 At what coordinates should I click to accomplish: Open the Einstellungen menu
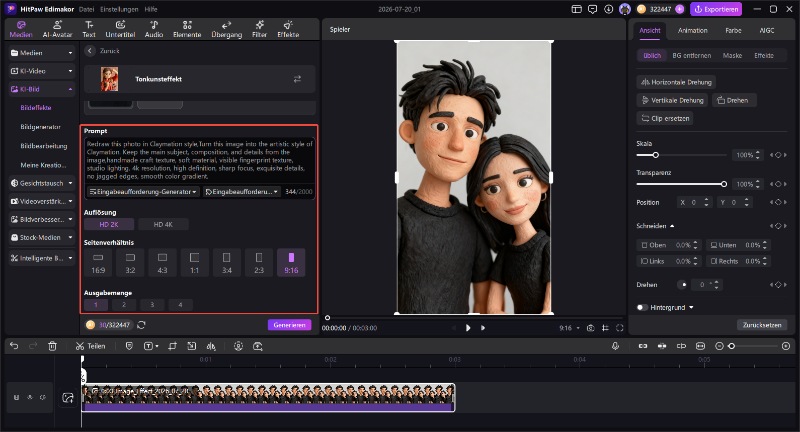[x=119, y=9]
